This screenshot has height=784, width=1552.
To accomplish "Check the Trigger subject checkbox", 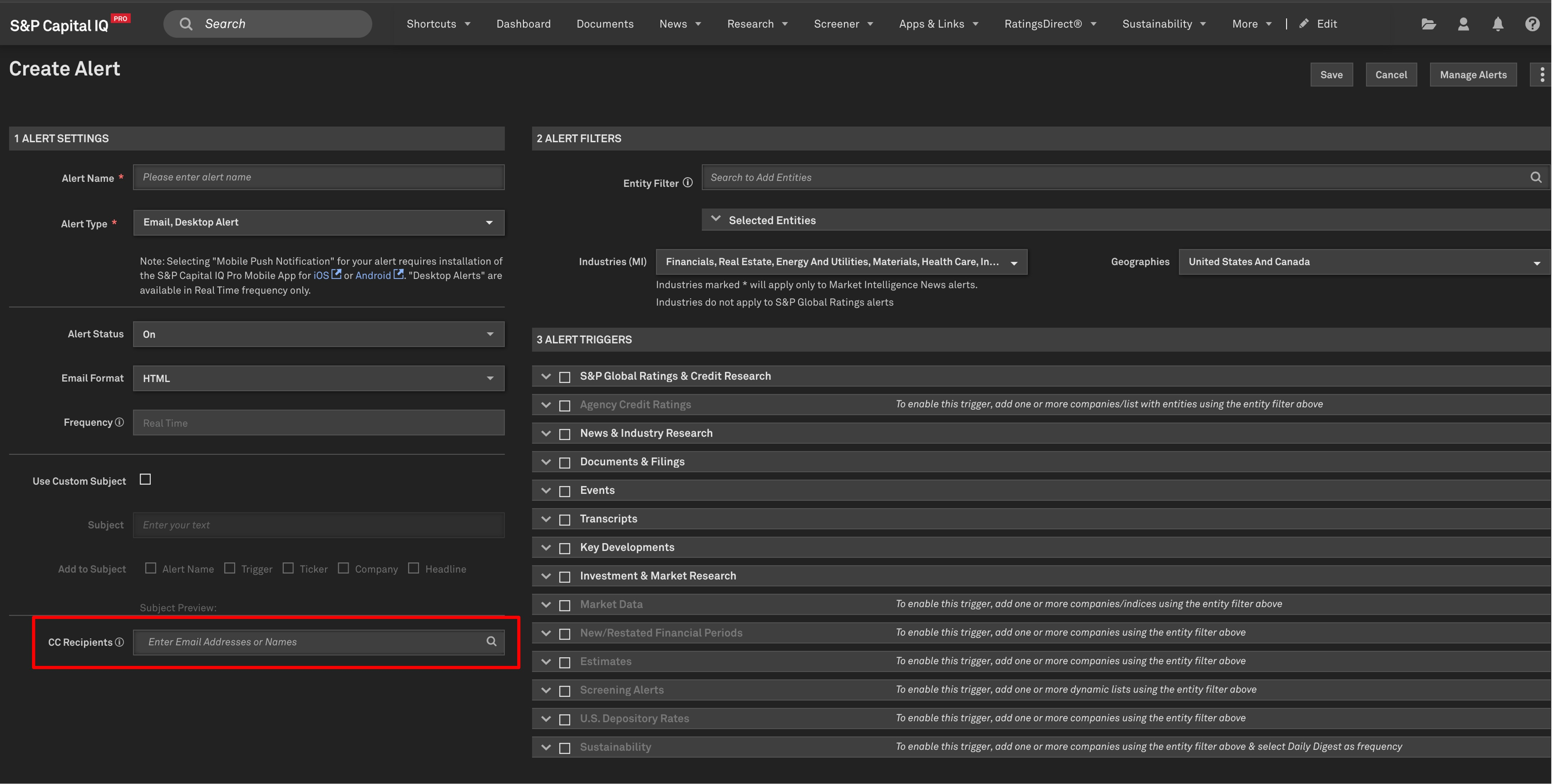I will point(229,568).
